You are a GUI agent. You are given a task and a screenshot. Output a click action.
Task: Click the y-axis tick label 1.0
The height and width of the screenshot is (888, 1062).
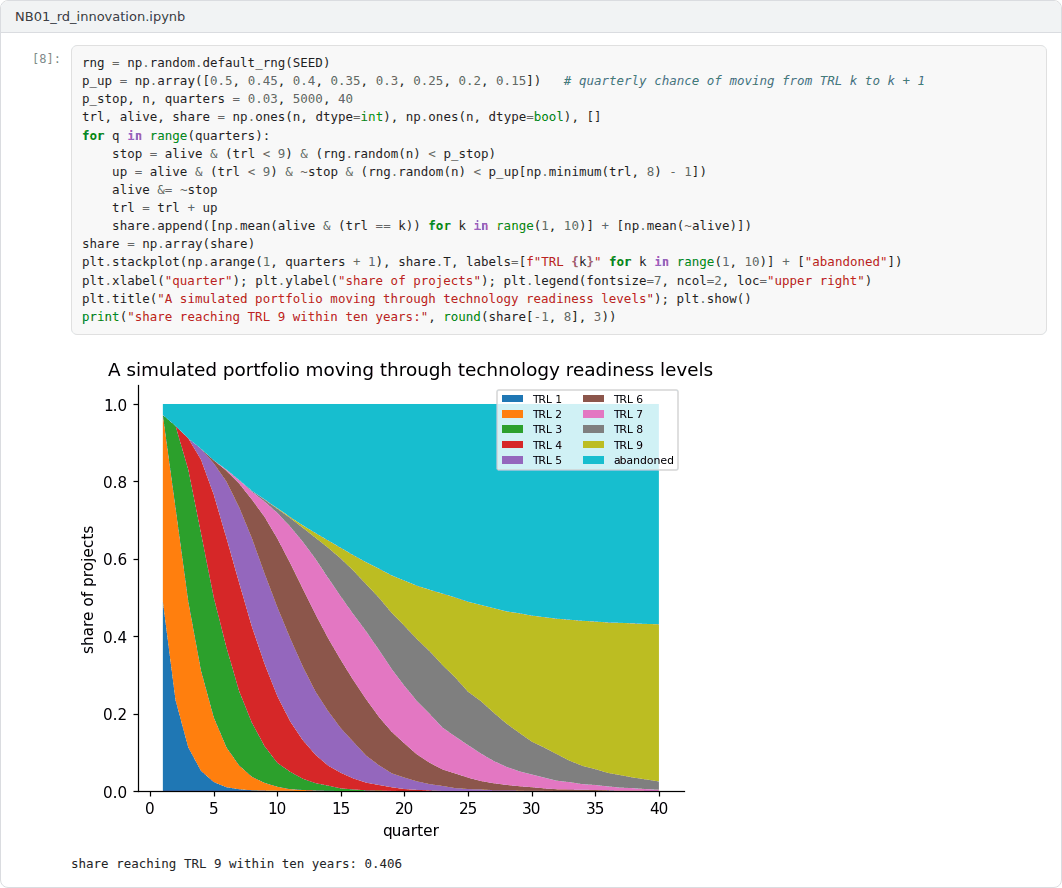click(115, 405)
